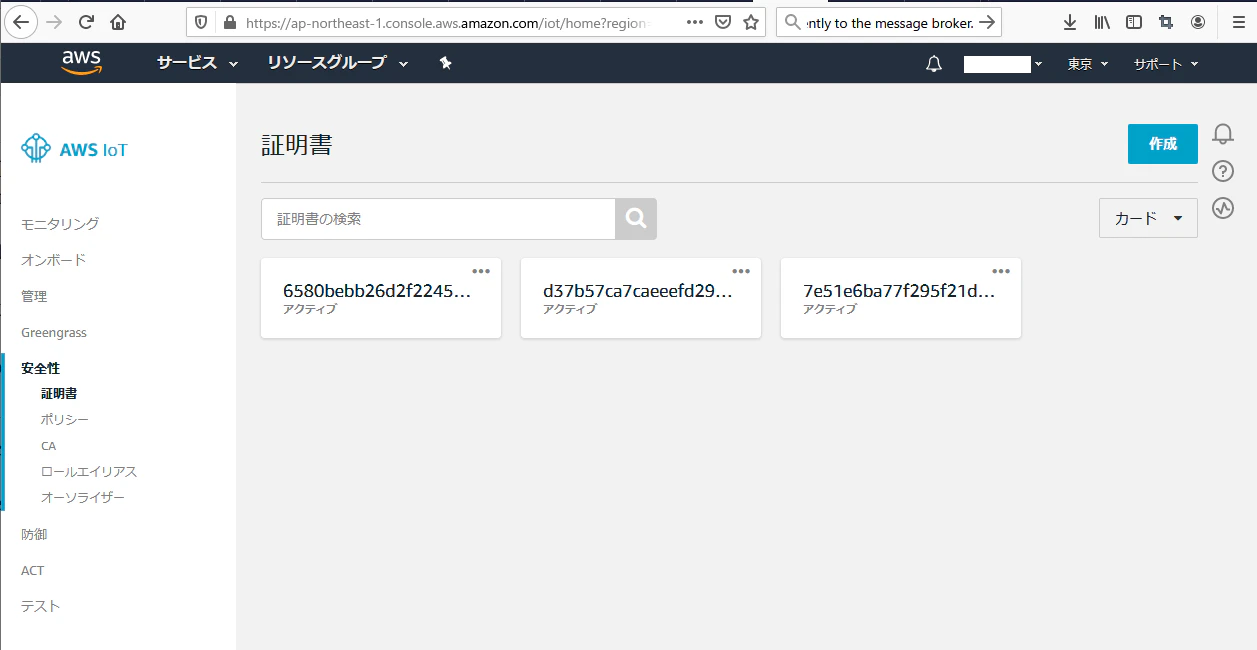The height and width of the screenshot is (650, 1257).
Task: Open 防御 in the sidebar
Action: point(34,534)
